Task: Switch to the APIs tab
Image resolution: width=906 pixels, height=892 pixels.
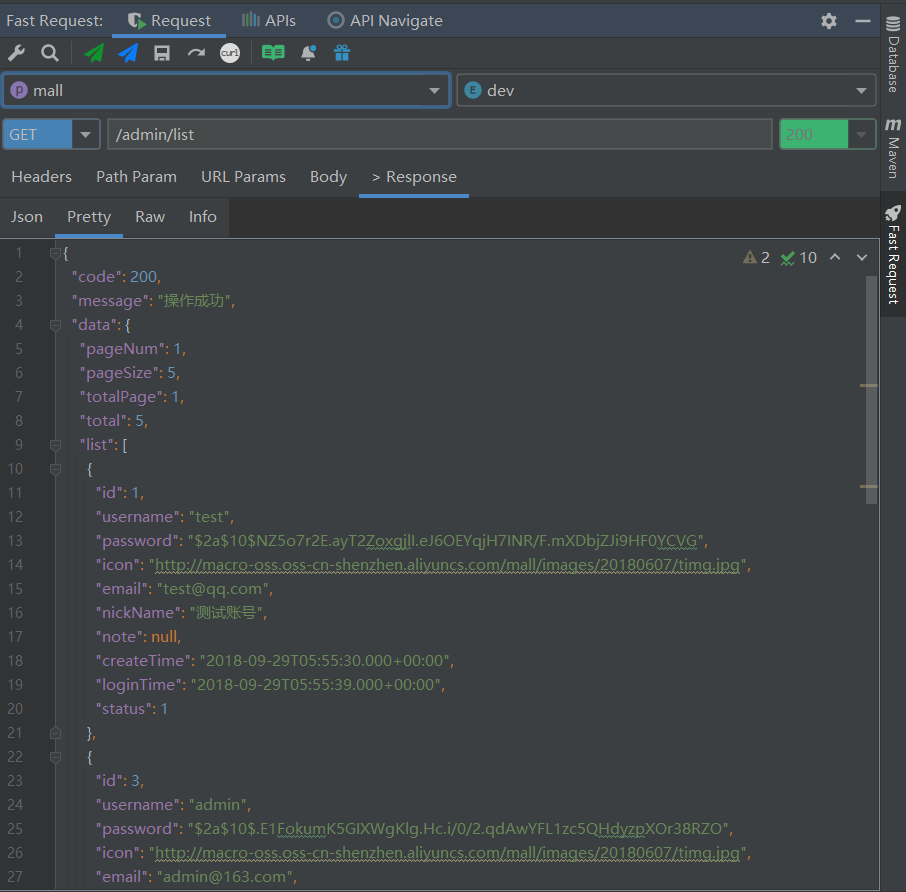Action: pyautogui.click(x=268, y=21)
